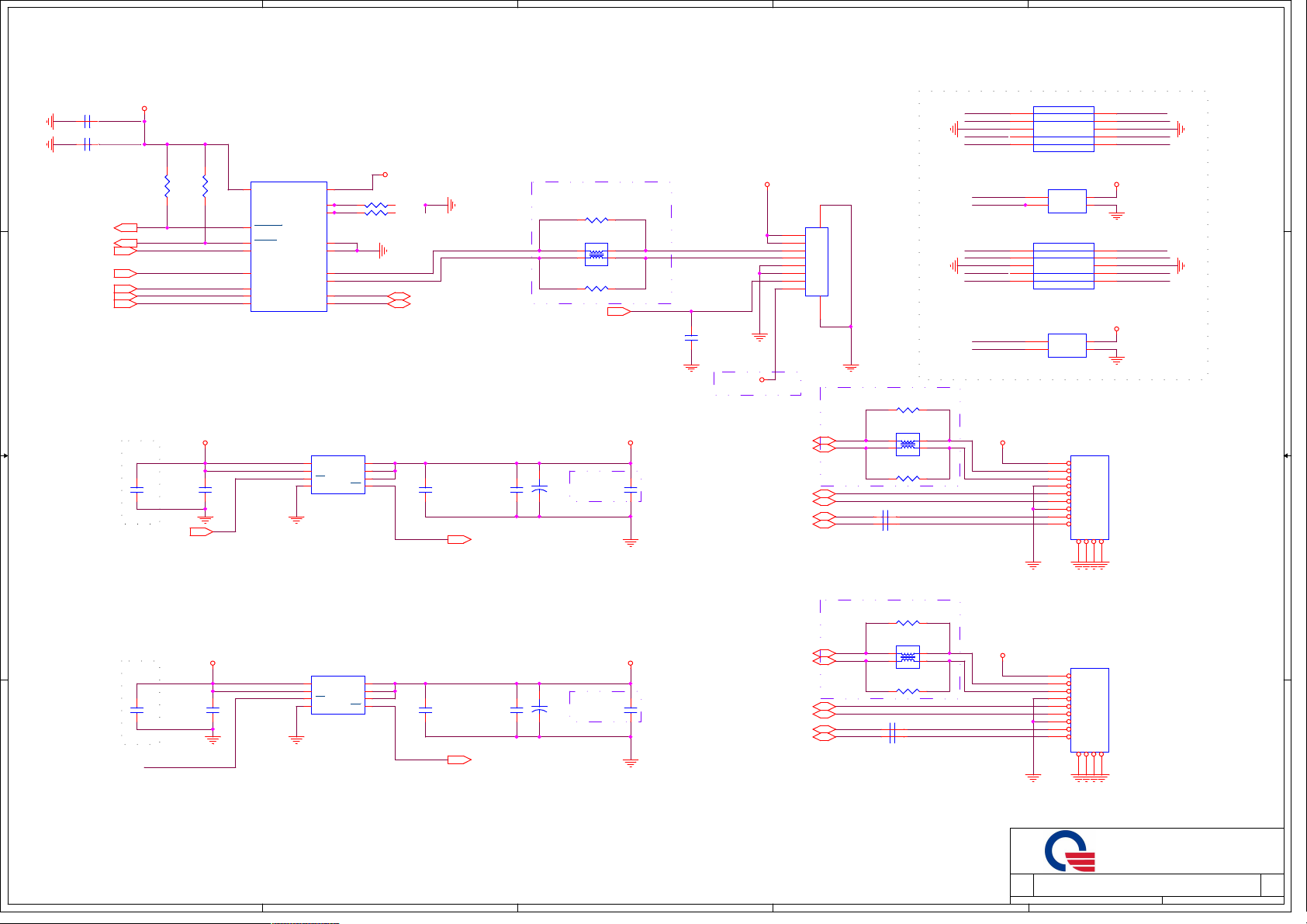This screenshot has width=1307, height=924.
Task: Select the regulator IC in the bottom-left circuit
Action: click(338, 695)
